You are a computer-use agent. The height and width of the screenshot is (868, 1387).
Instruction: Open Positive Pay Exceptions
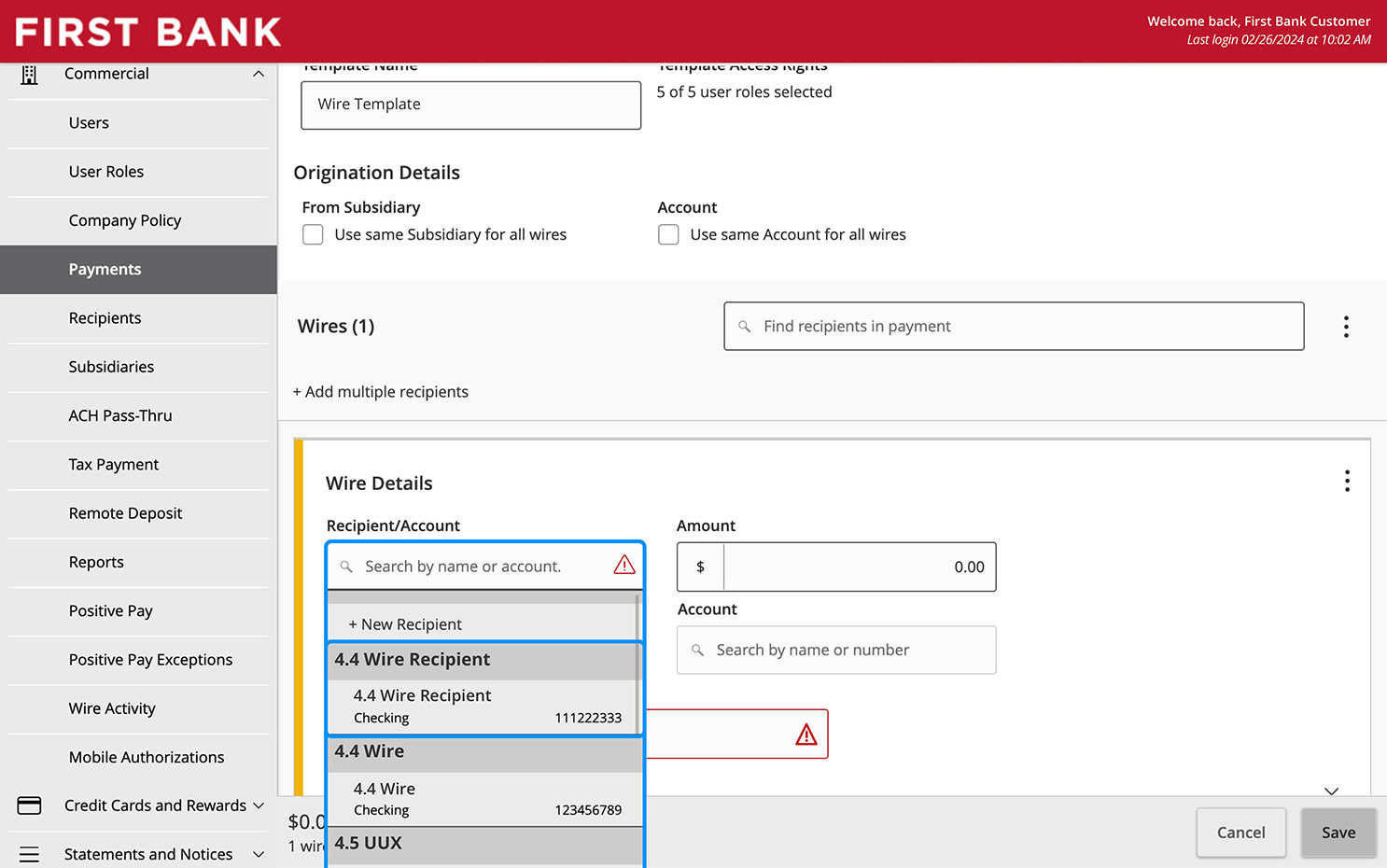click(x=138, y=660)
